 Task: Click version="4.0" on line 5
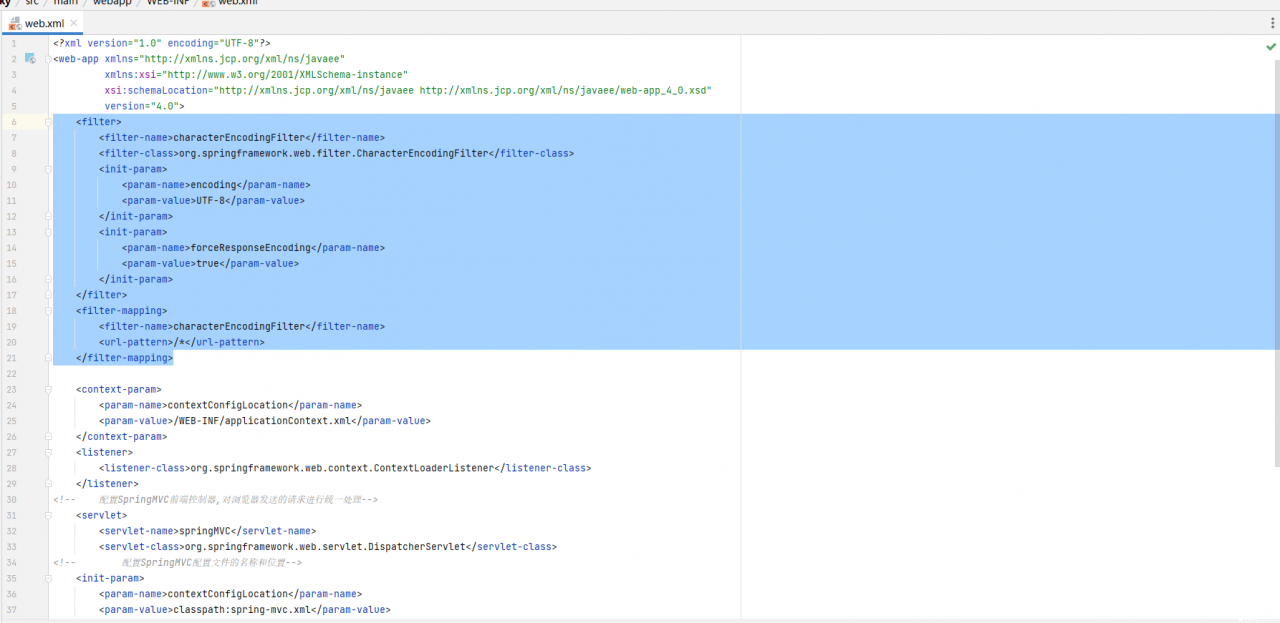141,106
